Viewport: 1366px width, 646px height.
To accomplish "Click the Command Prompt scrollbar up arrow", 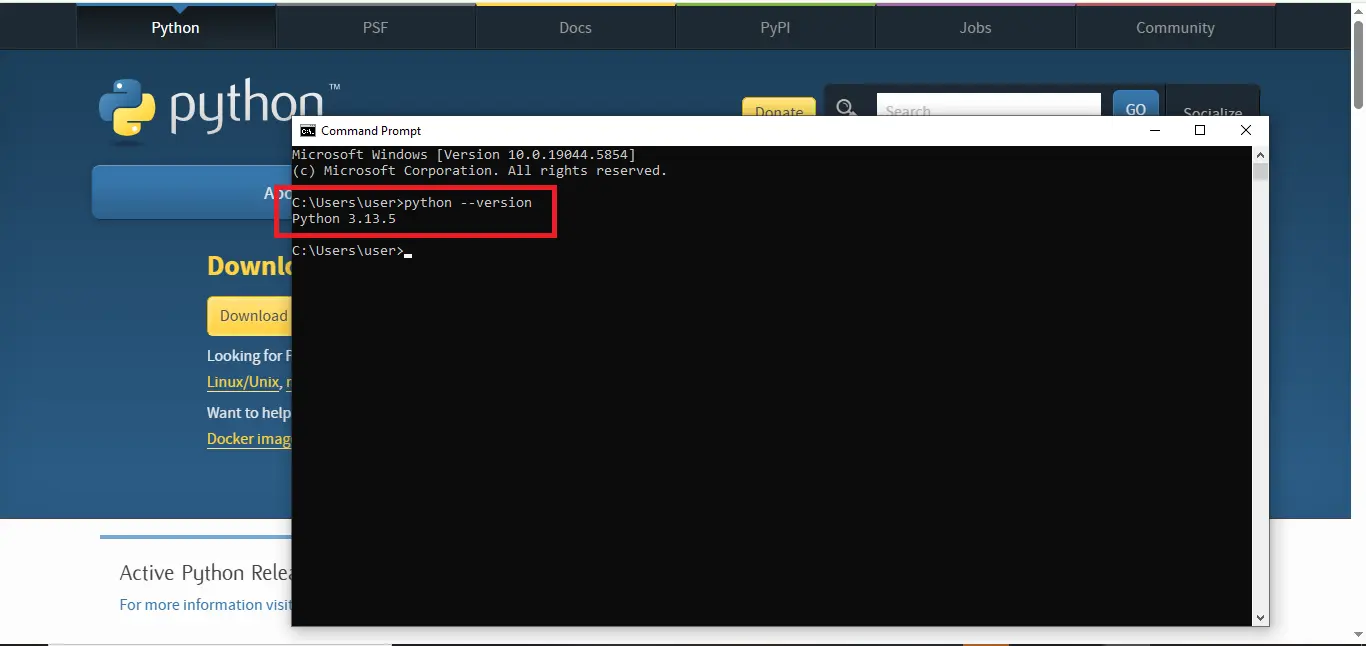I will 1260,155.
